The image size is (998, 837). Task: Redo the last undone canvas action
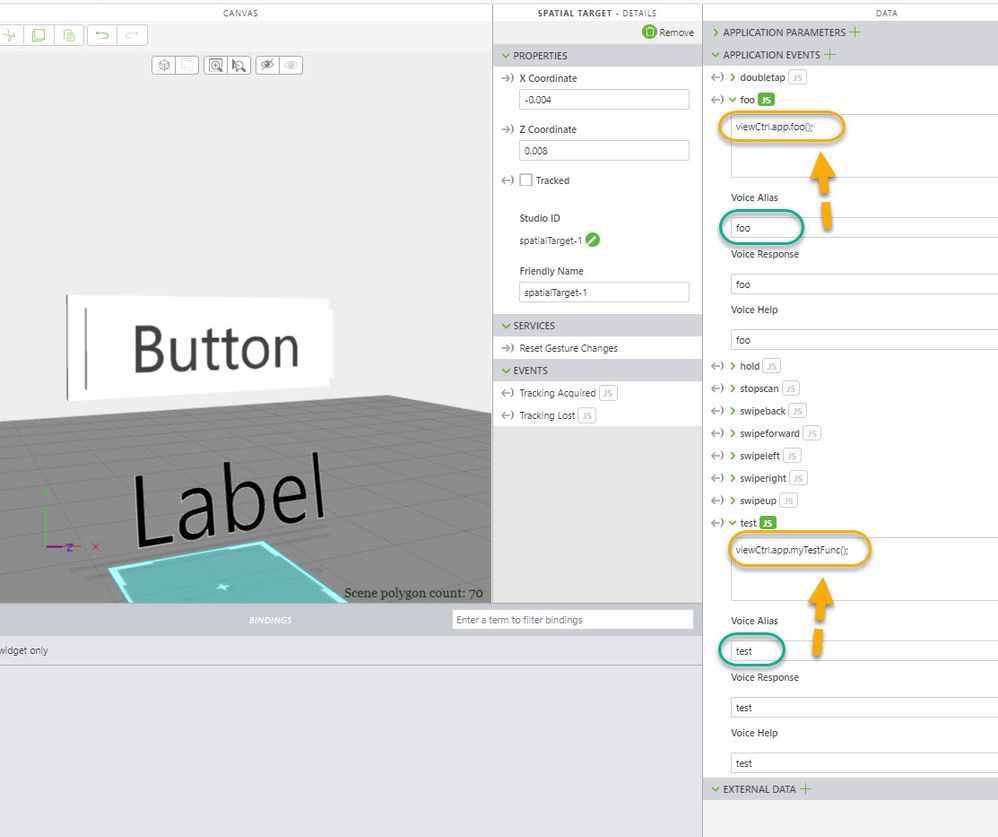pyautogui.click(x=132, y=35)
